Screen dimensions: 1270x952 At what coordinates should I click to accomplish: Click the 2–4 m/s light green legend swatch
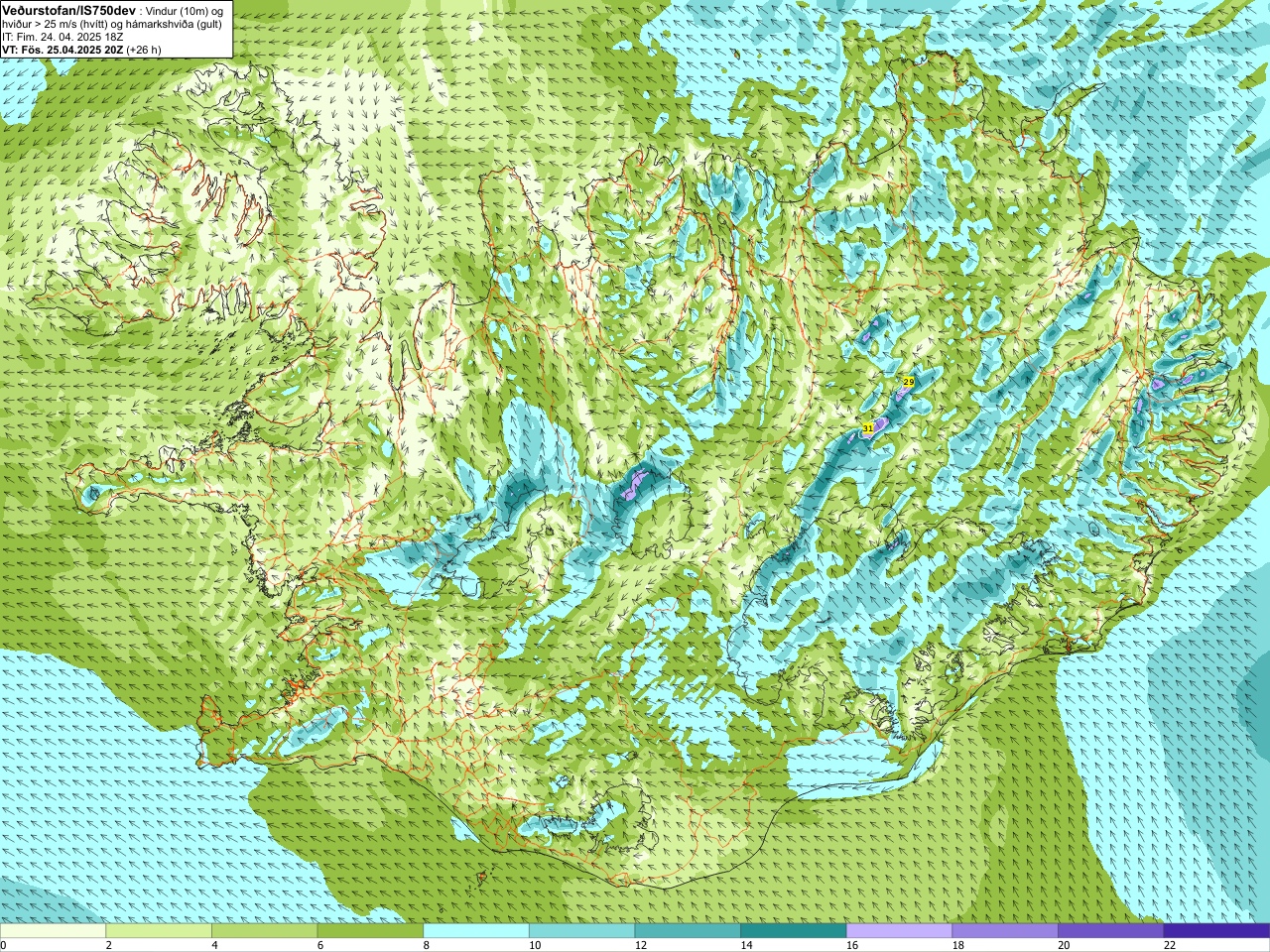click(159, 931)
